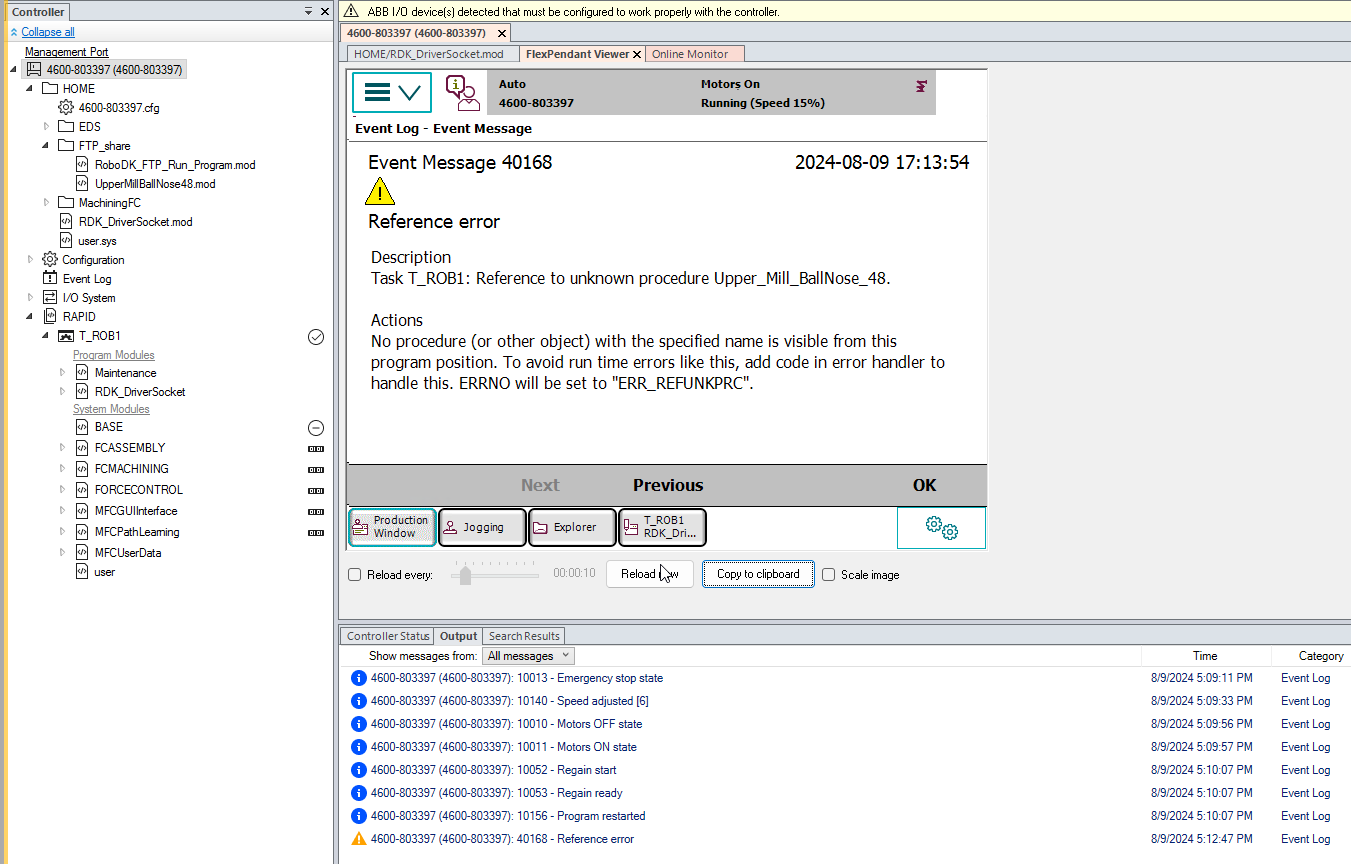
Task: Click the reload interval slider
Action: (x=465, y=575)
